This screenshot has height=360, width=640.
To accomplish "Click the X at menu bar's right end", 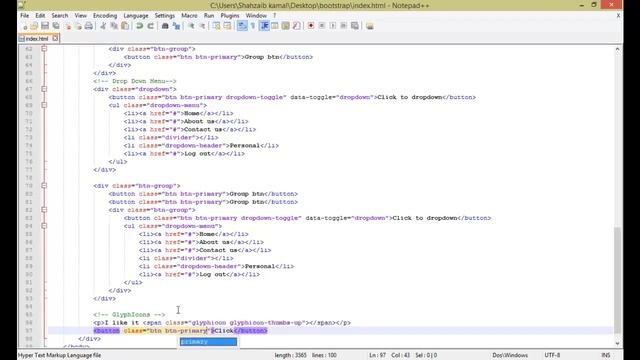I will pyautogui.click(x=618, y=16).
